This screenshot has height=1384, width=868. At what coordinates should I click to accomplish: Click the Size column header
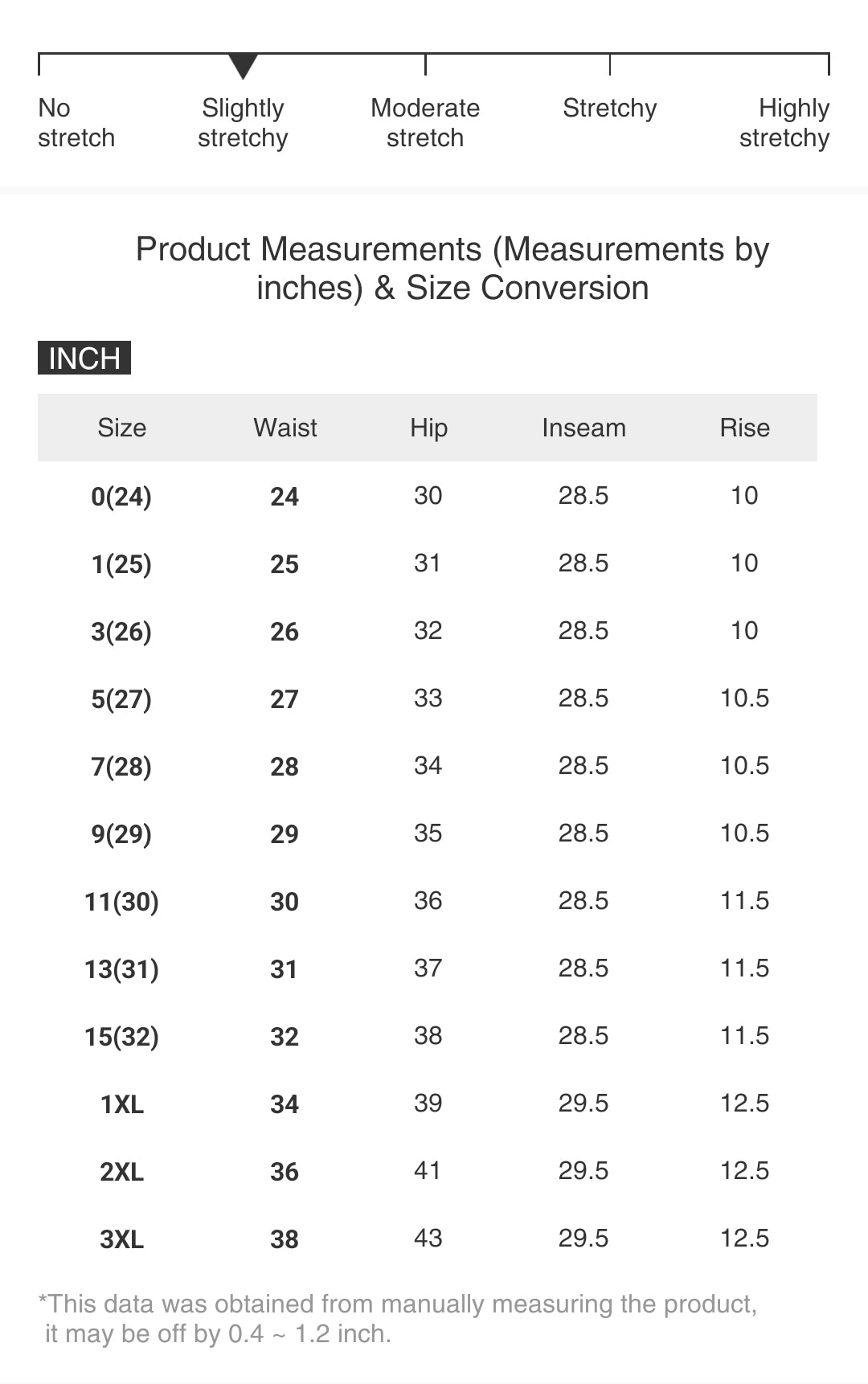[x=122, y=428]
